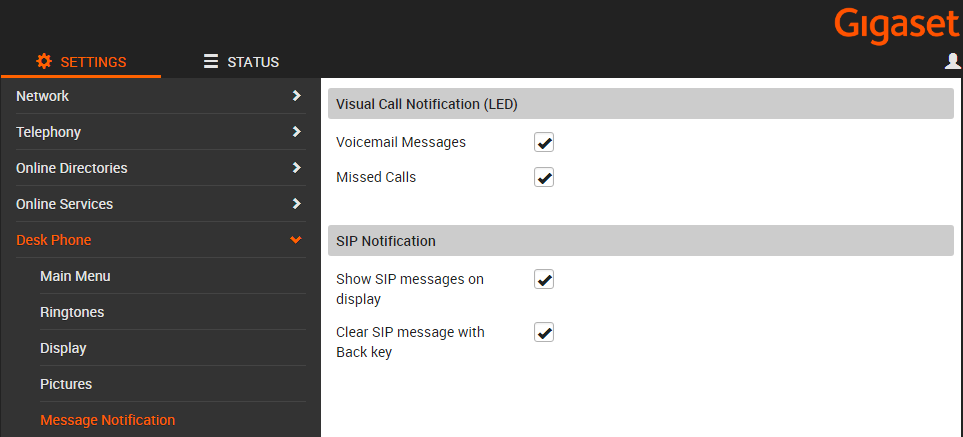
Task: Toggle the Missed Calls checkbox
Action: click(x=544, y=177)
